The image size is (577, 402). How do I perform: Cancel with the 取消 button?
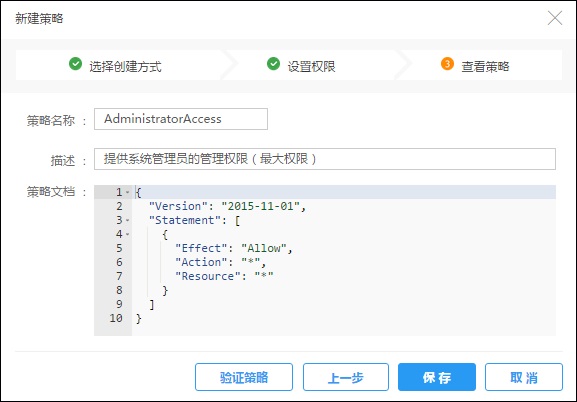pyautogui.click(x=524, y=377)
